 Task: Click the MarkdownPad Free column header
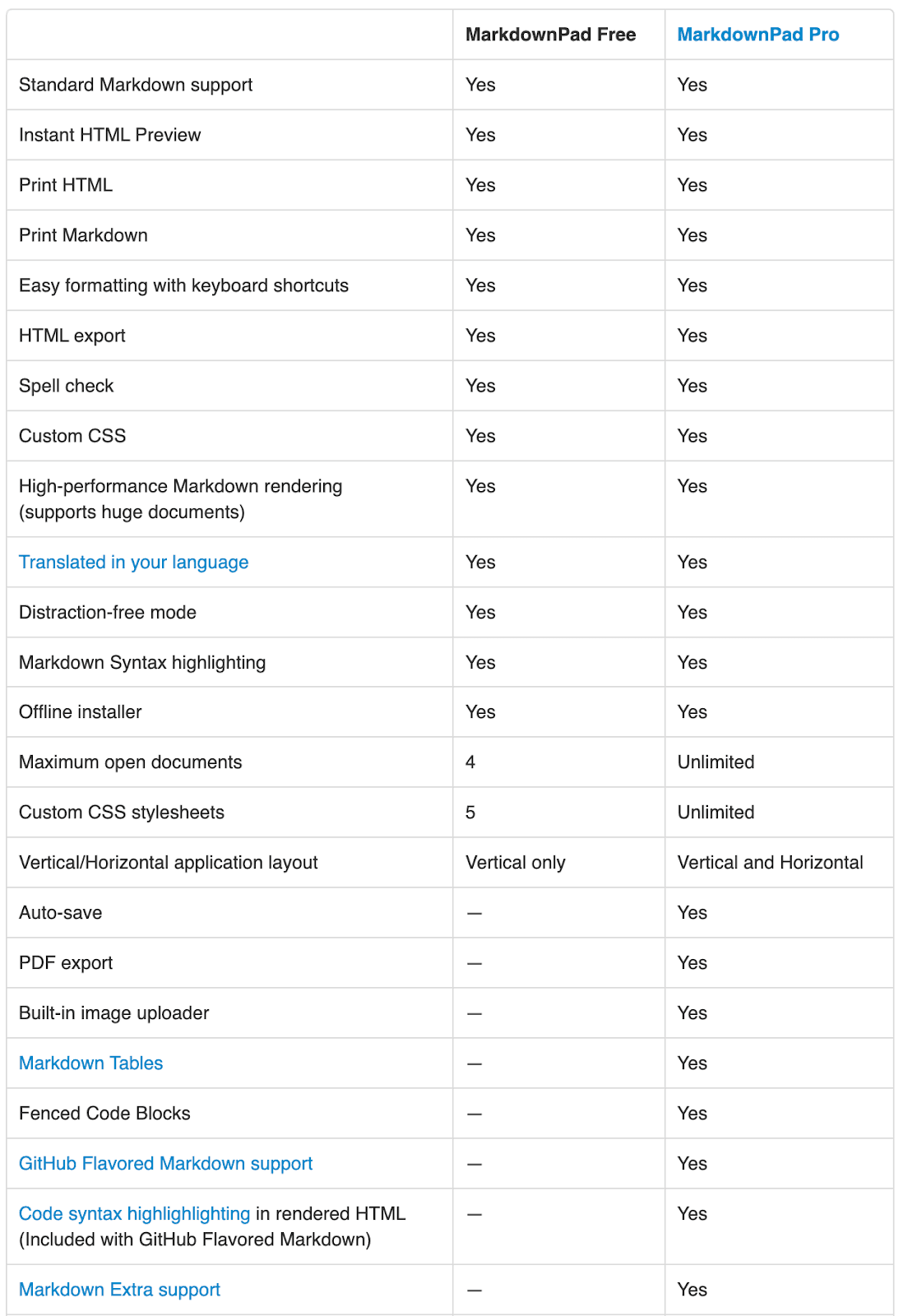pos(550,35)
